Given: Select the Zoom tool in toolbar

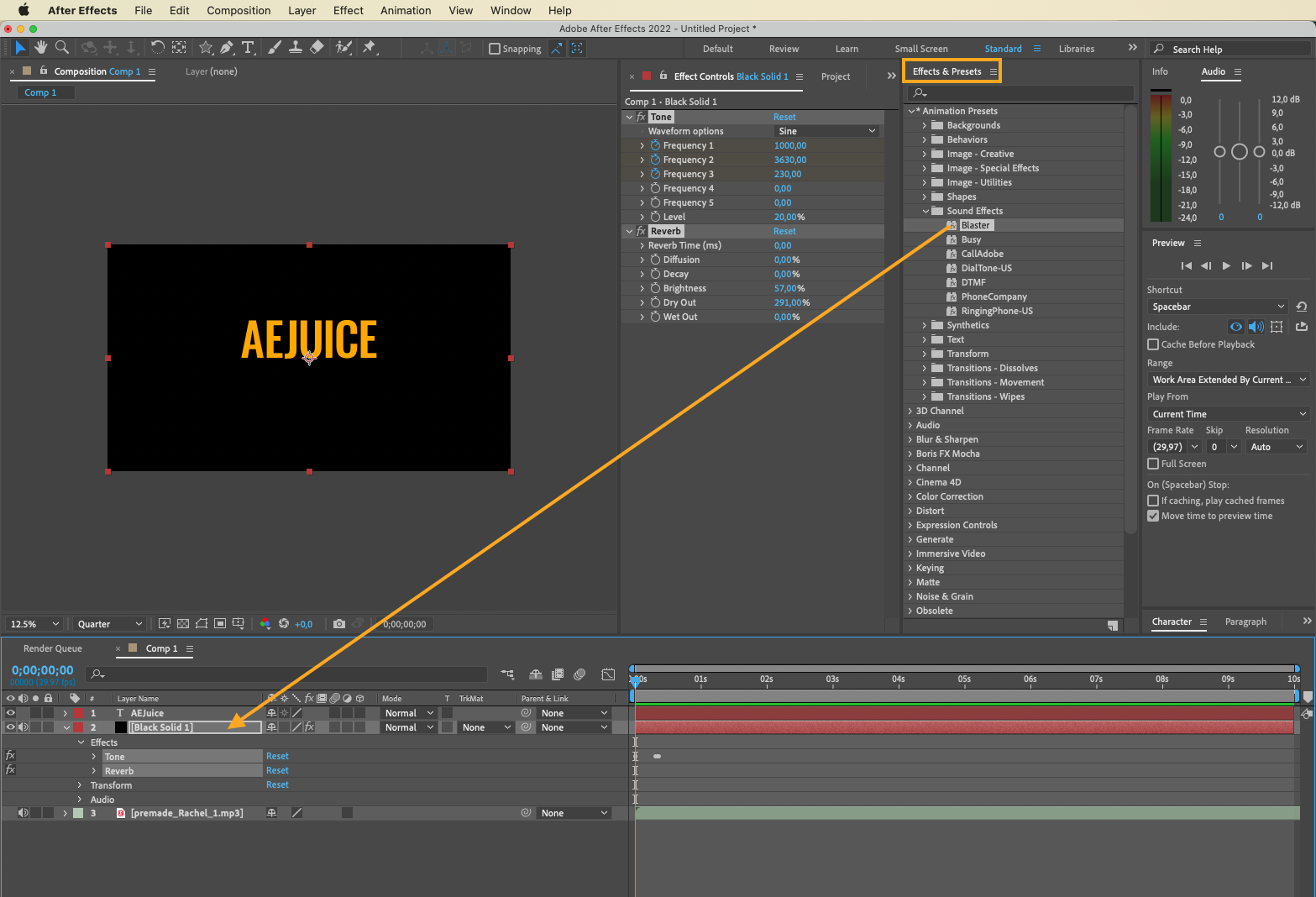Looking at the screenshot, I should tap(62, 48).
